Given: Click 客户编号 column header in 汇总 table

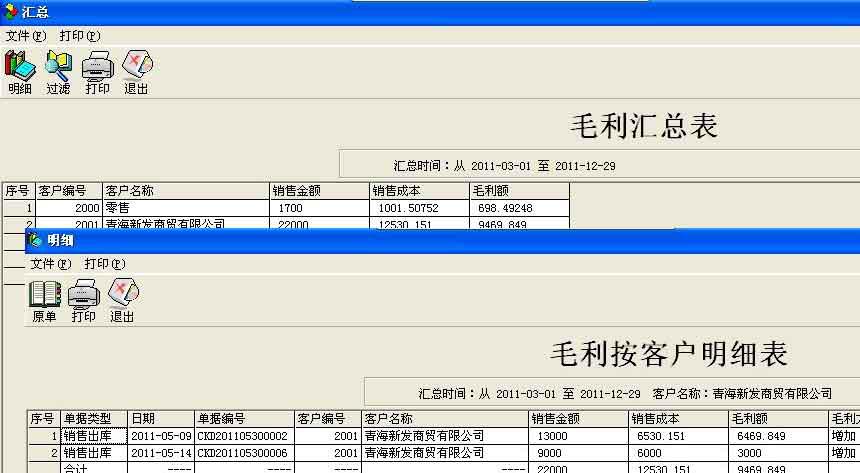Looking at the screenshot, I should point(69,191).
